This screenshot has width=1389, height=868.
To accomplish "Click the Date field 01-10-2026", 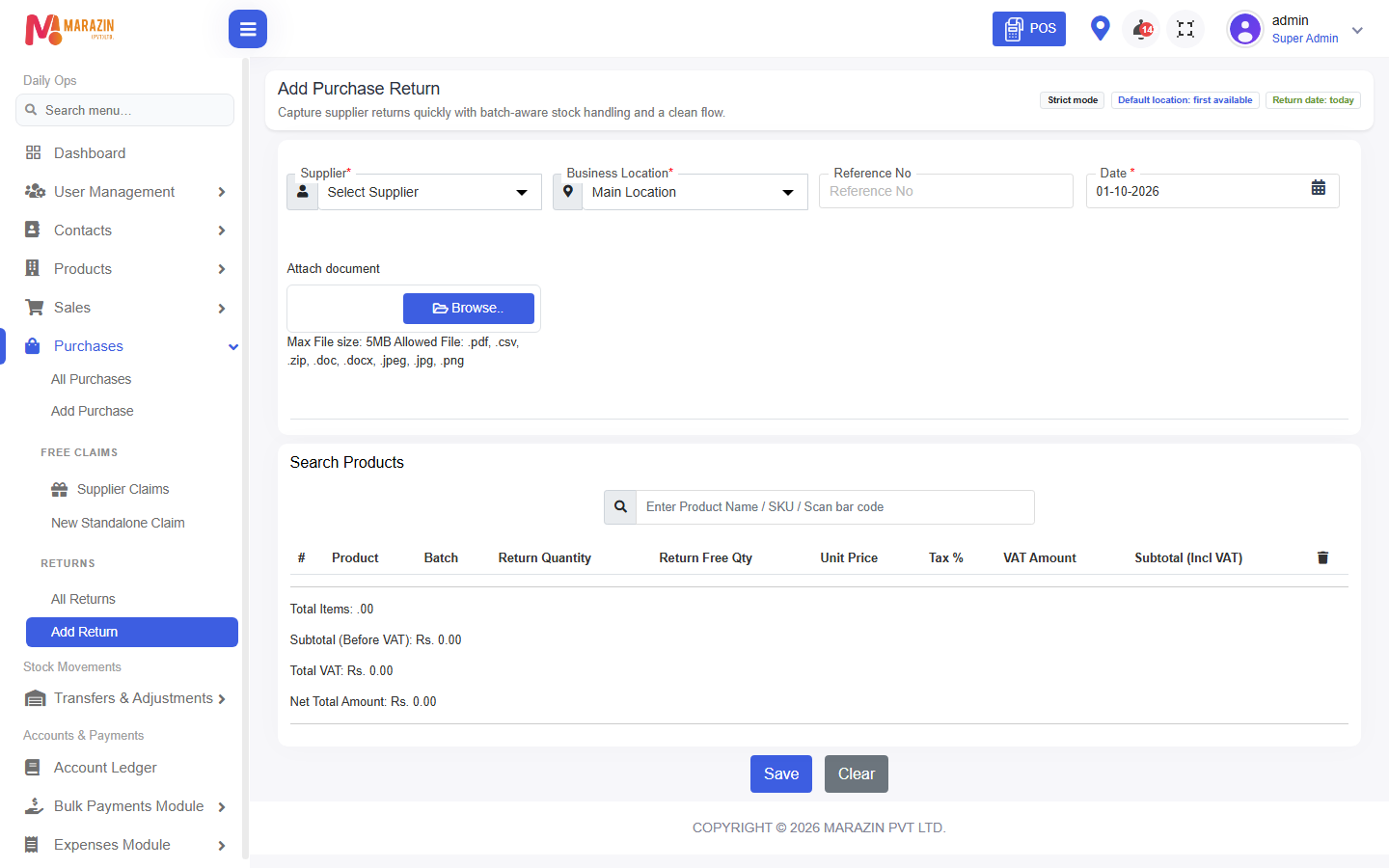I will tap(1212, 191).
